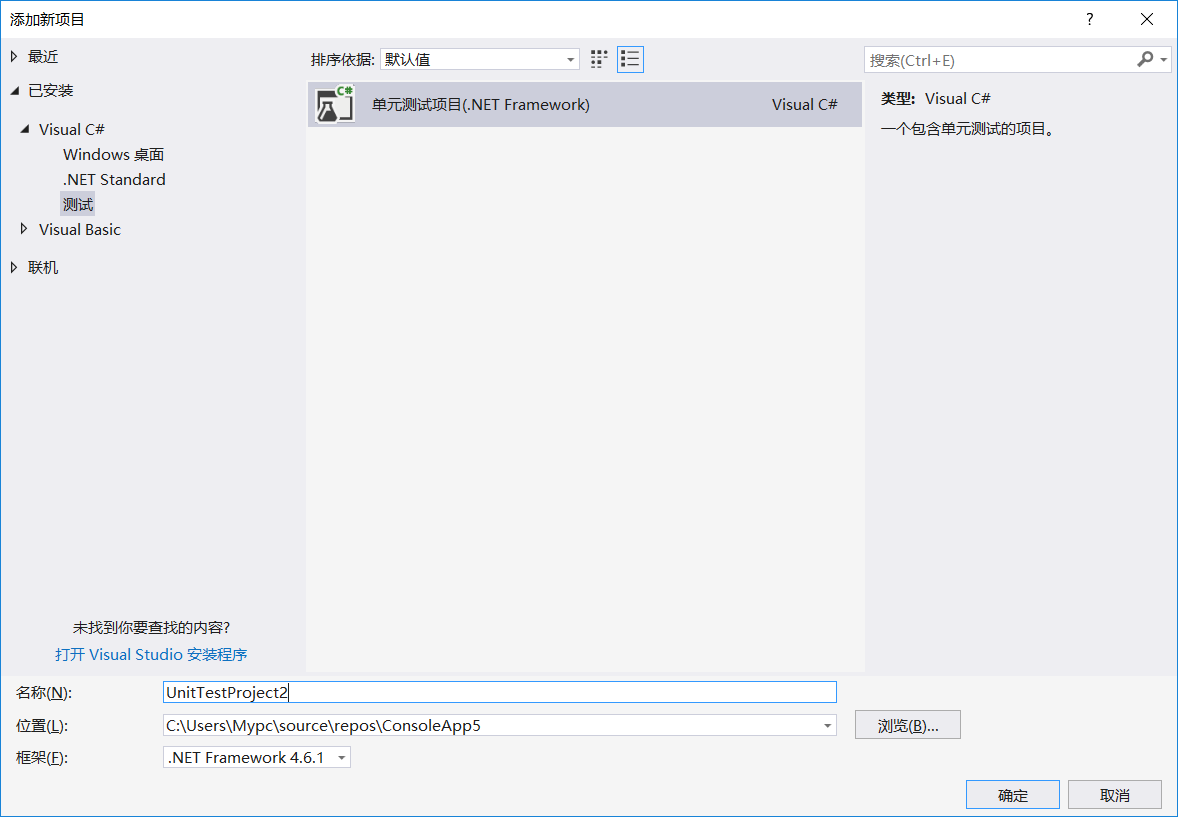
Task: Open the help question mark button
Action: pos(1089,20)
